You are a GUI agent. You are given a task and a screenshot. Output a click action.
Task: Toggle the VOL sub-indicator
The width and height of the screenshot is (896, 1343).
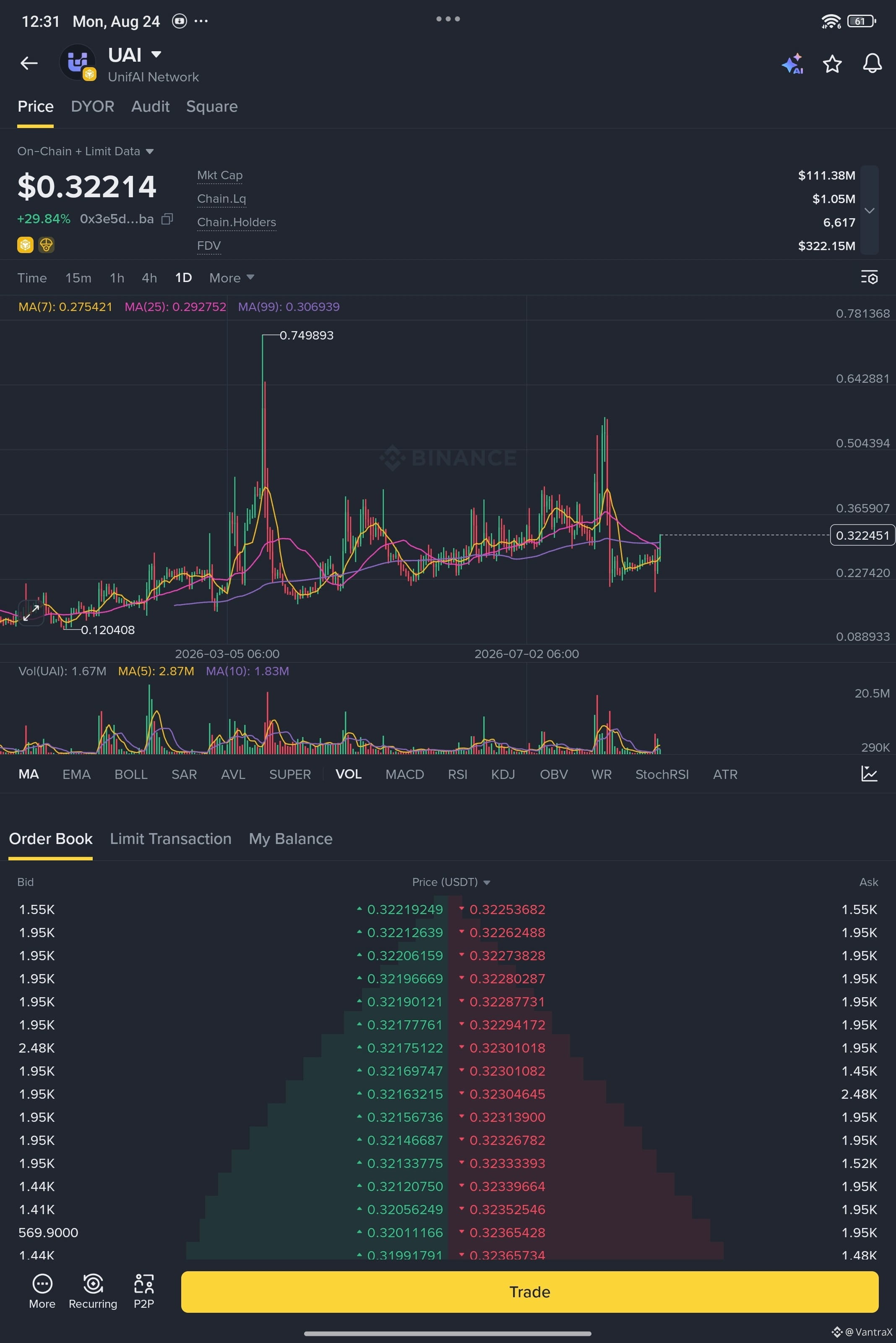tap(349, 774)
